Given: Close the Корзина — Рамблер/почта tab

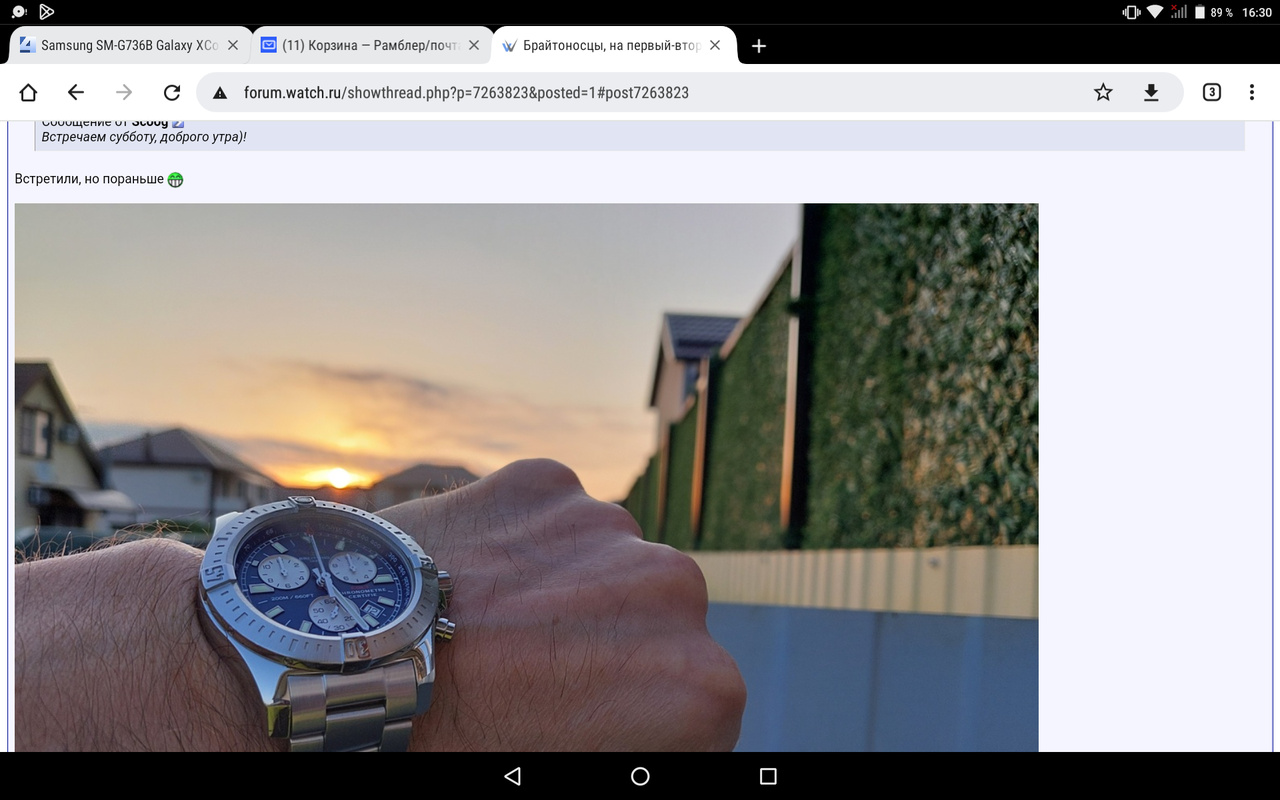Looking at the screenshot, I should point(474,46).
